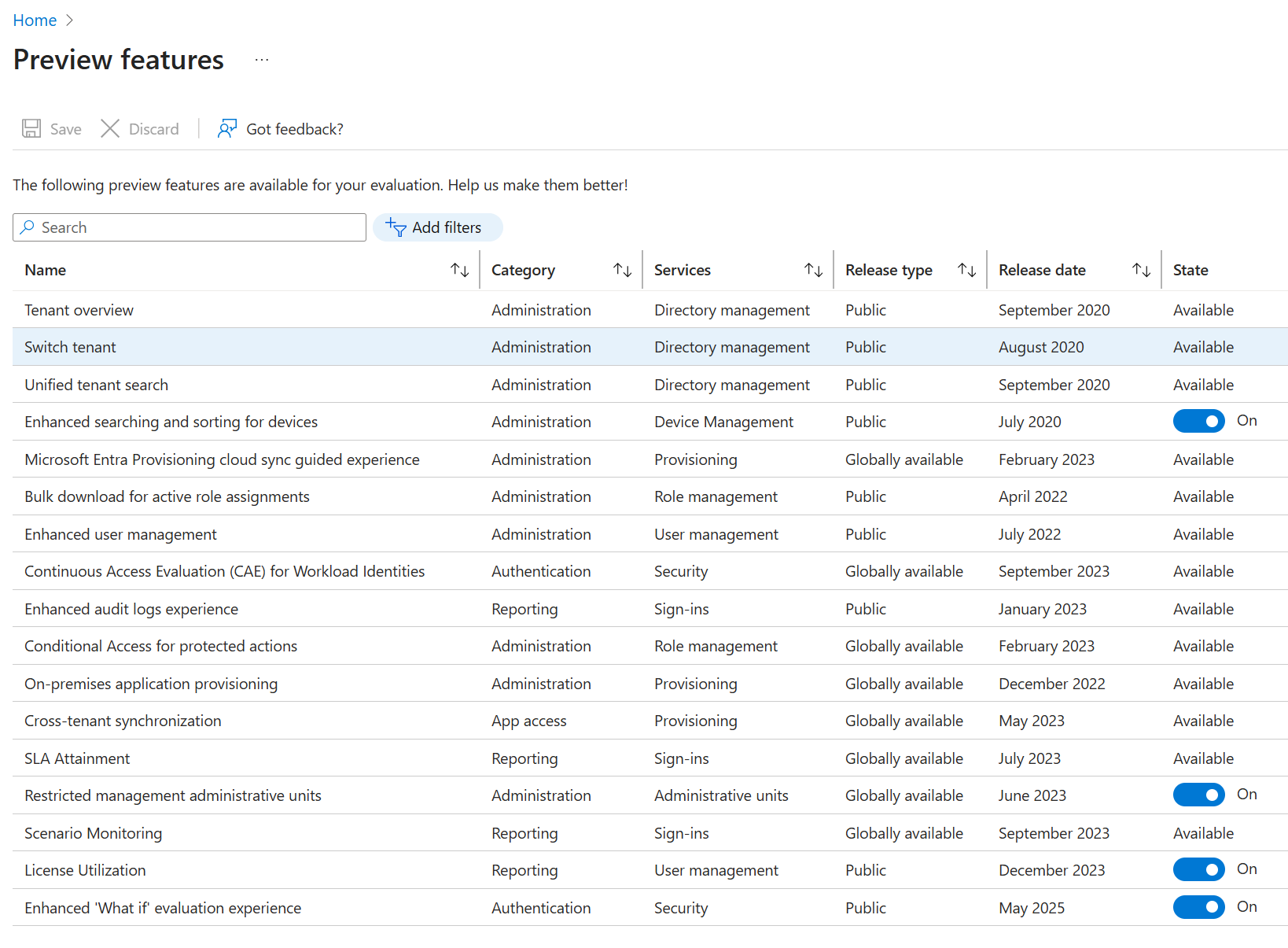Click the Add filters funnel icon
This screenshot has height=948, width=1288.
coord(396,227)
